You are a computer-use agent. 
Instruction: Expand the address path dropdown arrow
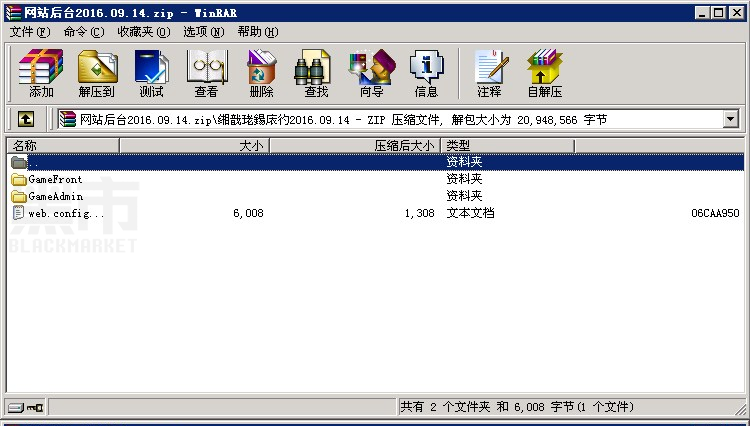731,119
